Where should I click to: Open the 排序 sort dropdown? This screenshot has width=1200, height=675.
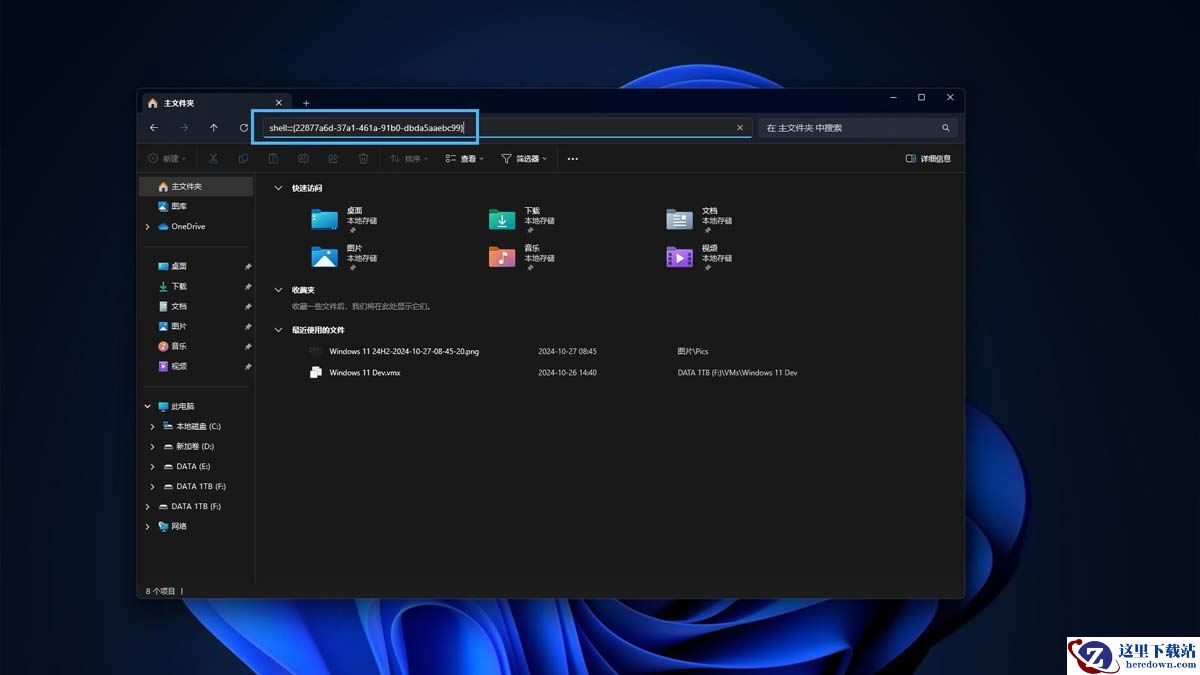(x=409, y=158)
